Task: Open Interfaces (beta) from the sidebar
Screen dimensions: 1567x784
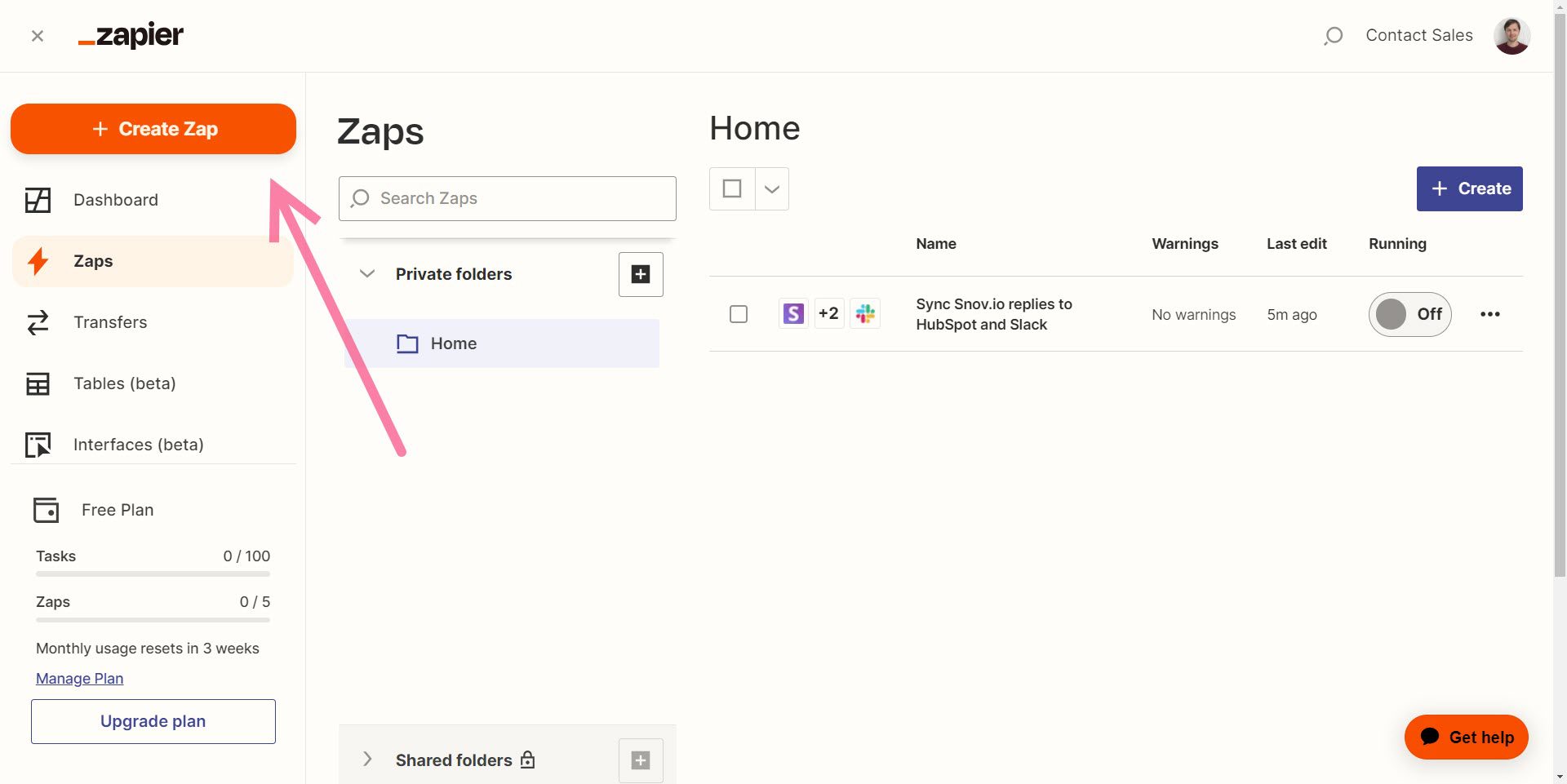Action: 153,445
